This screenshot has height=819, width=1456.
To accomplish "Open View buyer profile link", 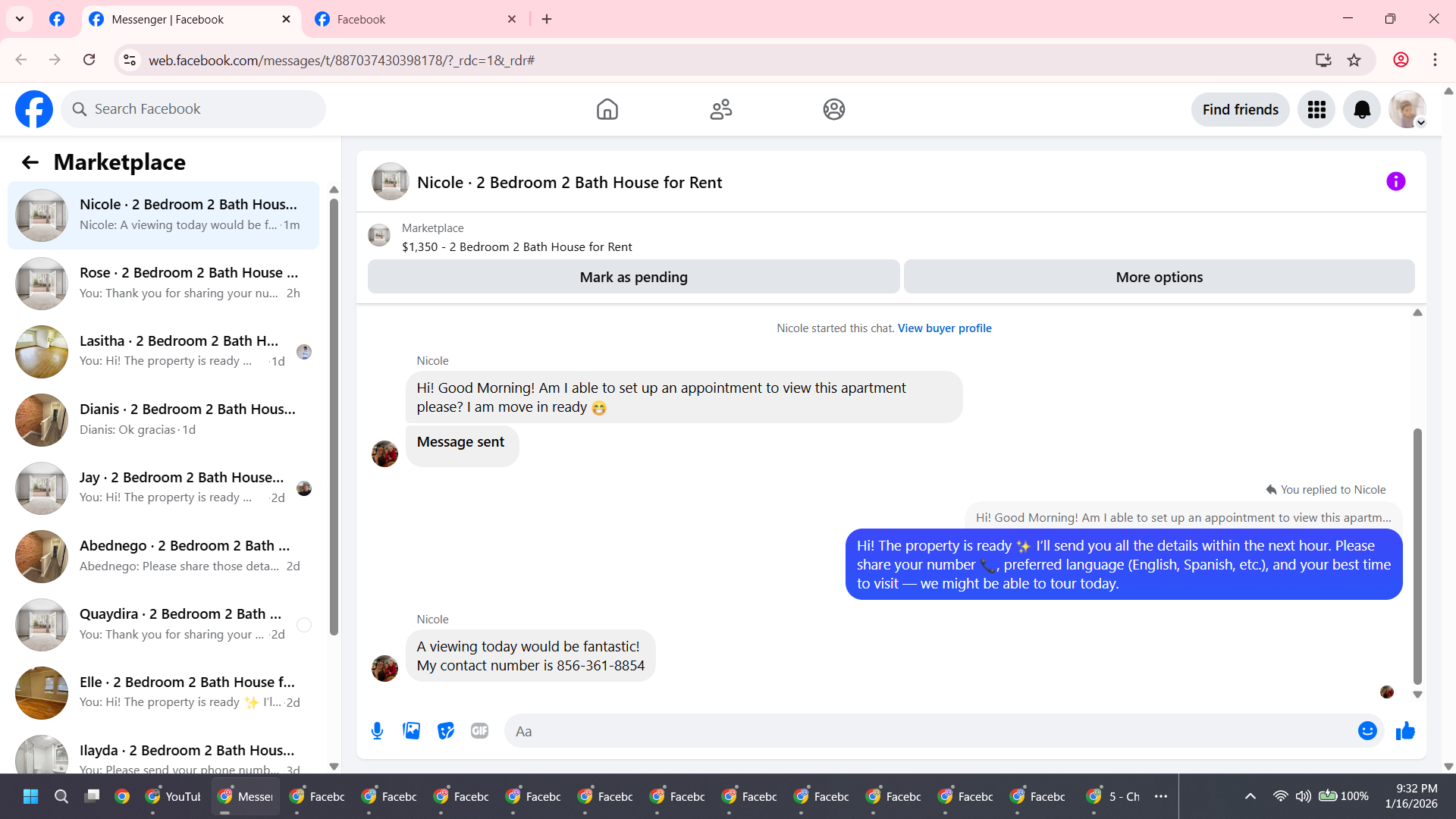I will click(944, 328).
